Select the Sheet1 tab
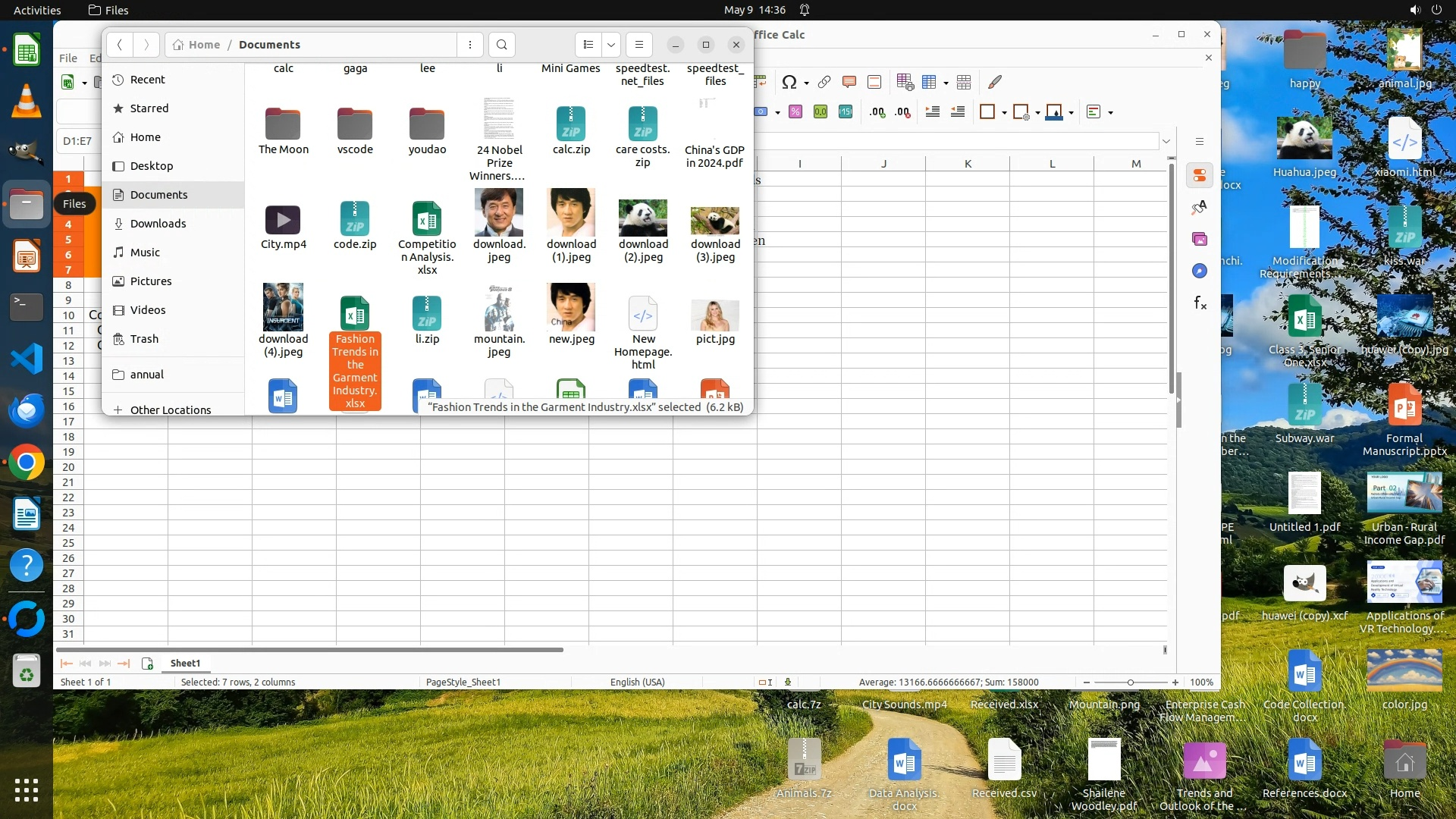 (x=185, y=663)
